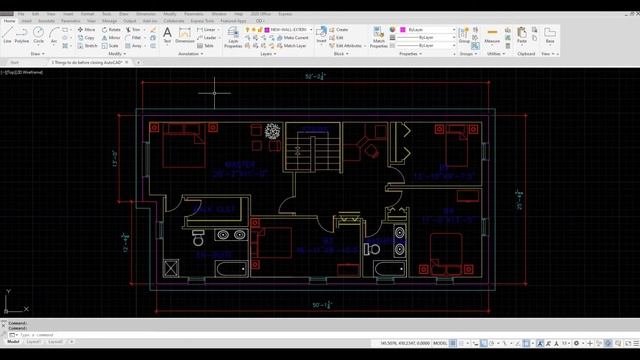Select the Model layout tab
The height and width of the screenshot is (360, 640).
click(13, 342)
